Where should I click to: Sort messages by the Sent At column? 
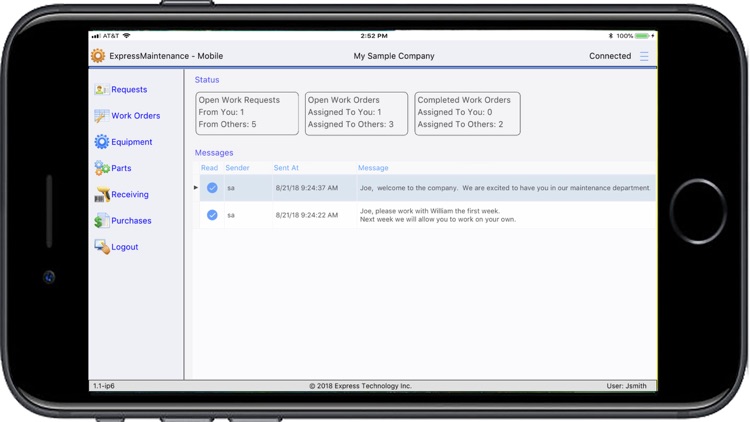286,168
